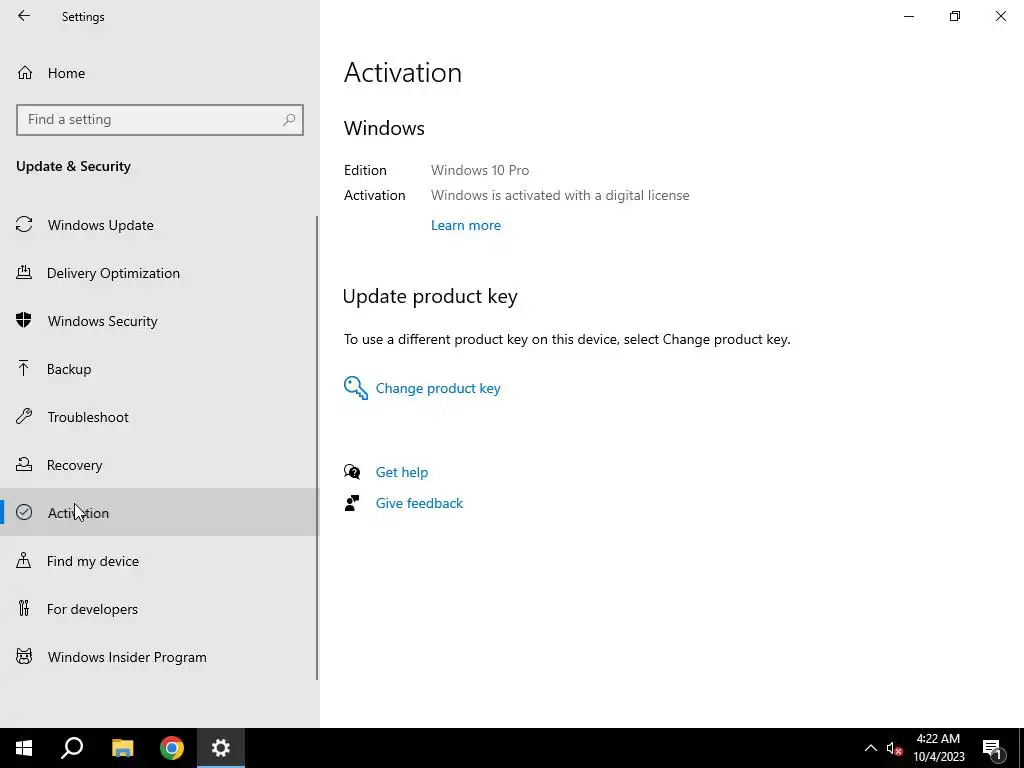The width and height of the screenshot is (1024, 768).
Task: Open the Windows Start menu
Action: (24, 748)
